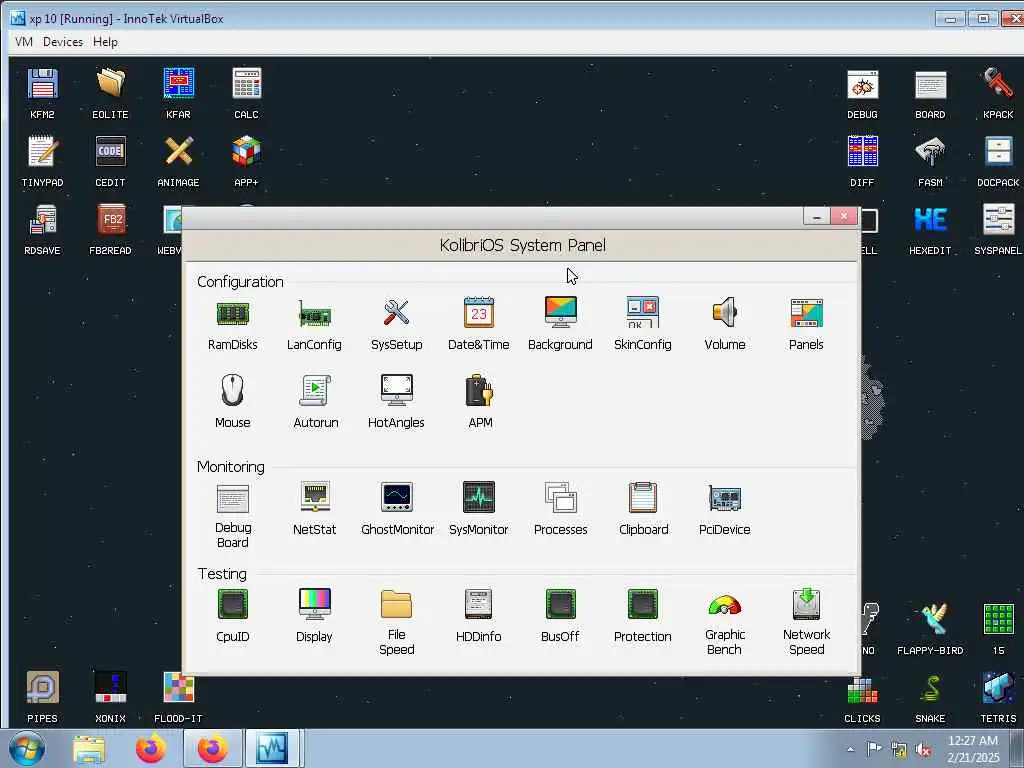Open the BOARD desktop icon

click(931, 94)
